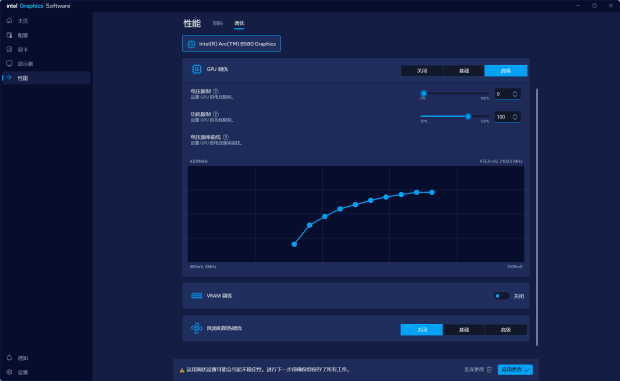Switch to the first tab next to the Performance title
Viewport: 620px width, 381px height.
pyautogui.click(x=217, y=23)
